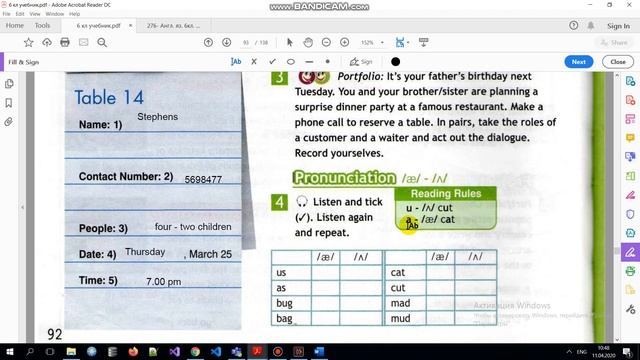Print the PDF using printer icon
Screen dimensions: 640x360
[x=65, y=42]
